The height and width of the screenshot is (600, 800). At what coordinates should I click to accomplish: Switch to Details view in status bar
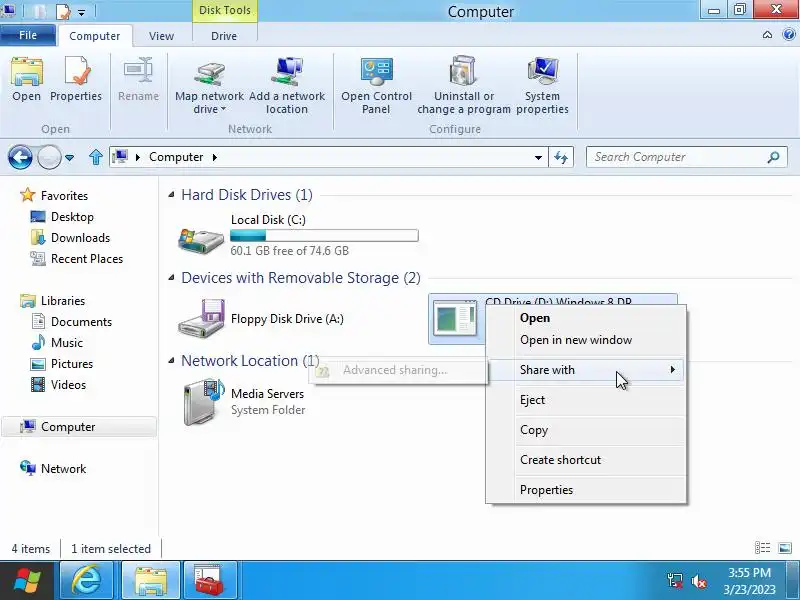point(762,548)
